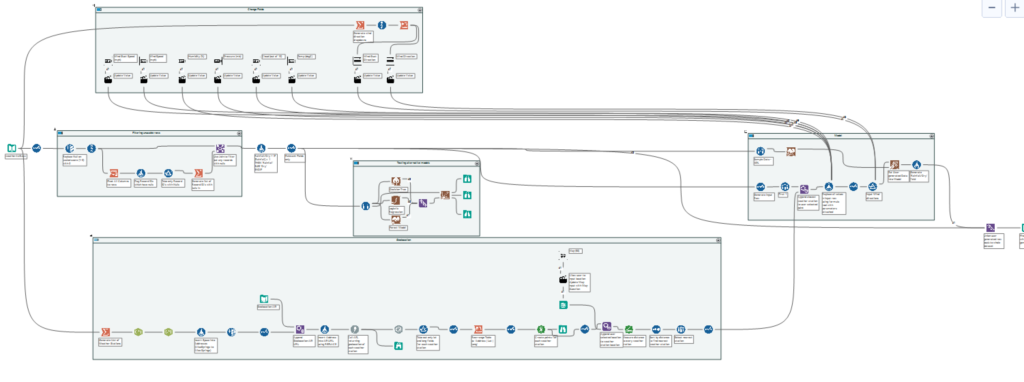This screenshot has height=382, width=1024.
Task: Toggle the enable switch on the topmost container header
Action: [99, 10]
